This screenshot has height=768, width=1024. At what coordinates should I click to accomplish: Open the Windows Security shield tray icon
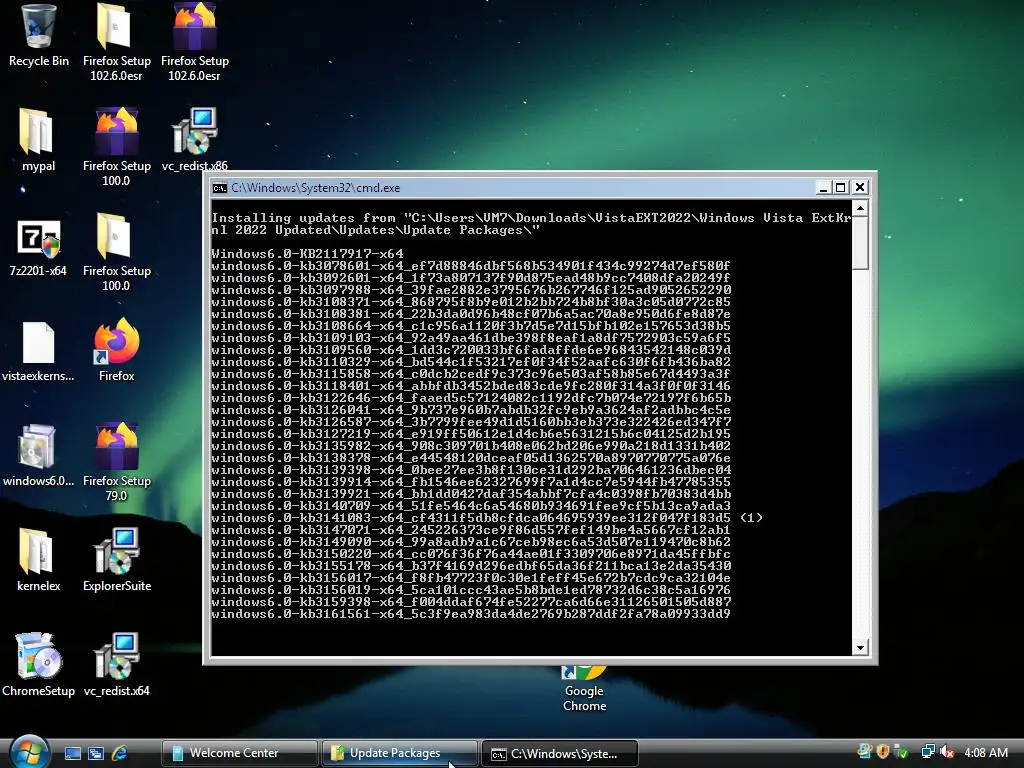pos(883,752)
